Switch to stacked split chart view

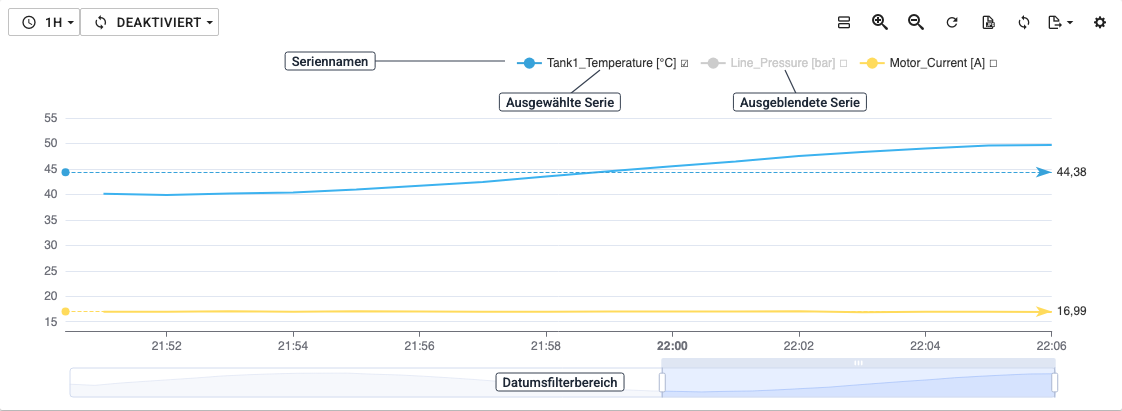(x=844, y=22)
